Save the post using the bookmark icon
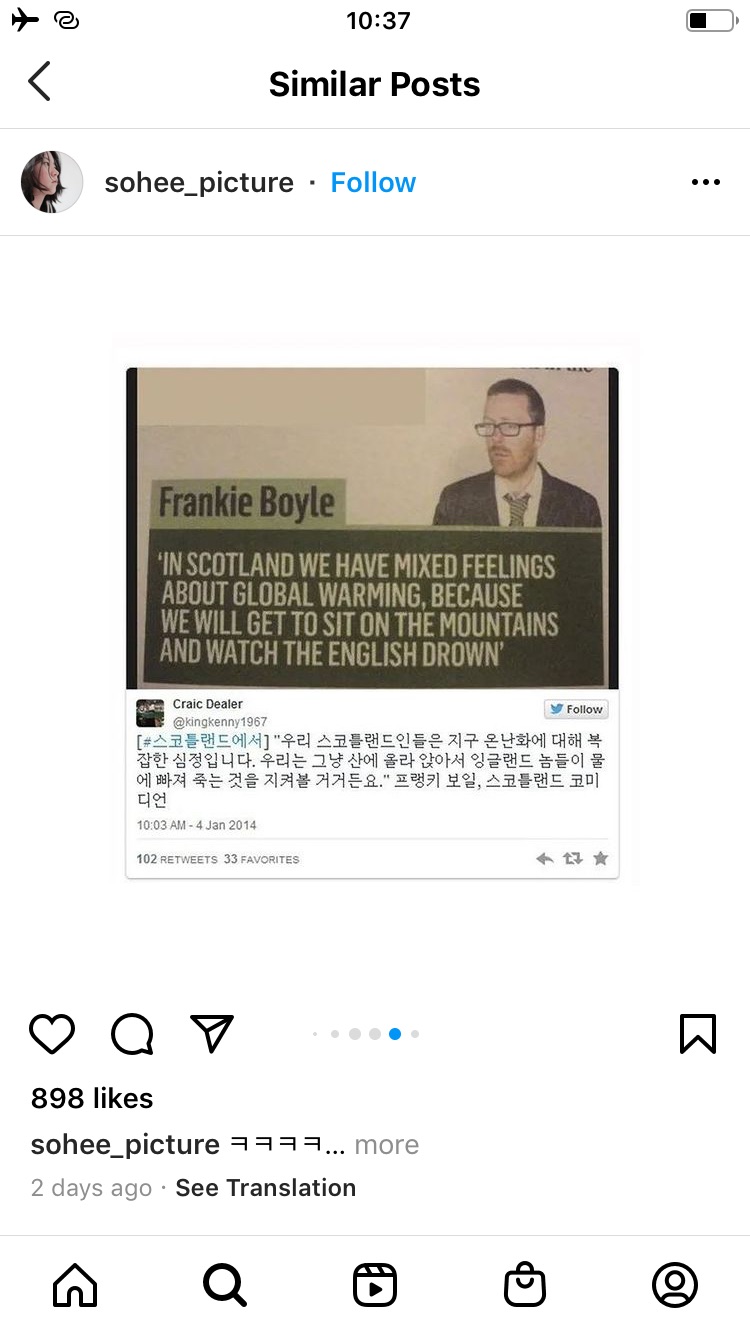 (x=698, y=1034)
